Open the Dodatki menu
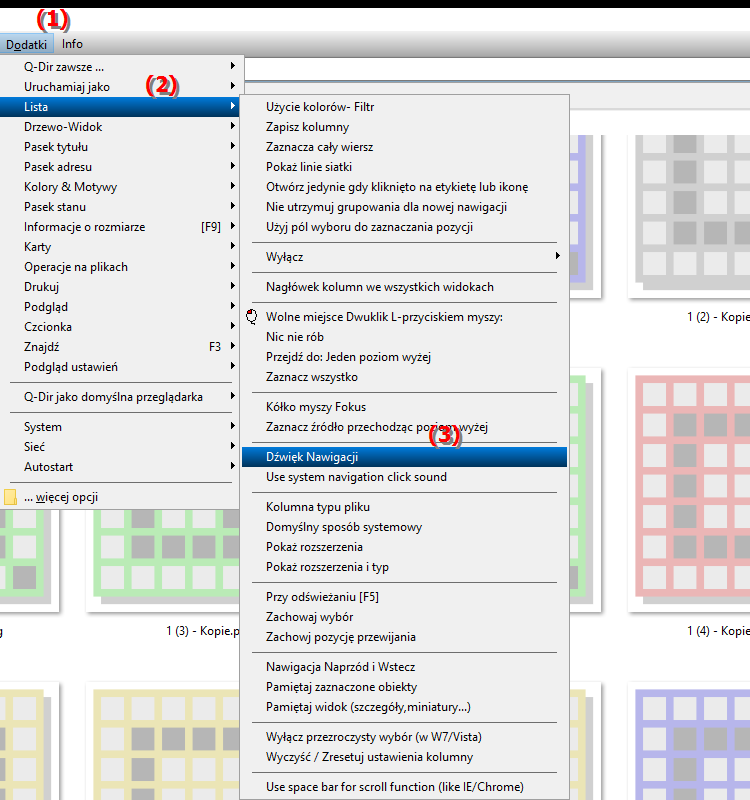Image resolution: width=750 pixels, height=800 pixels. pos(26,44)
